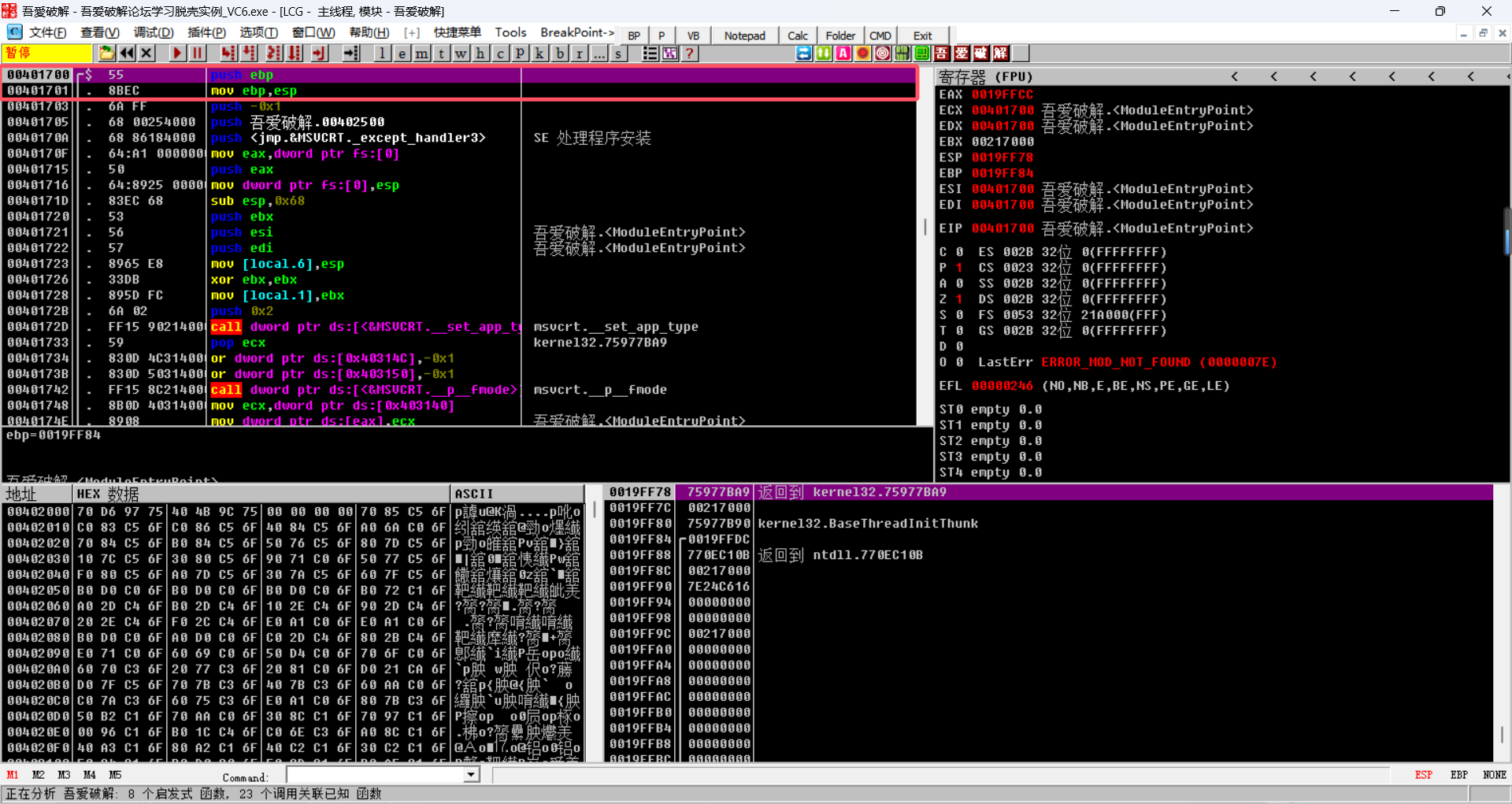Launch Notepad from the quick bar

click(744, 35)
